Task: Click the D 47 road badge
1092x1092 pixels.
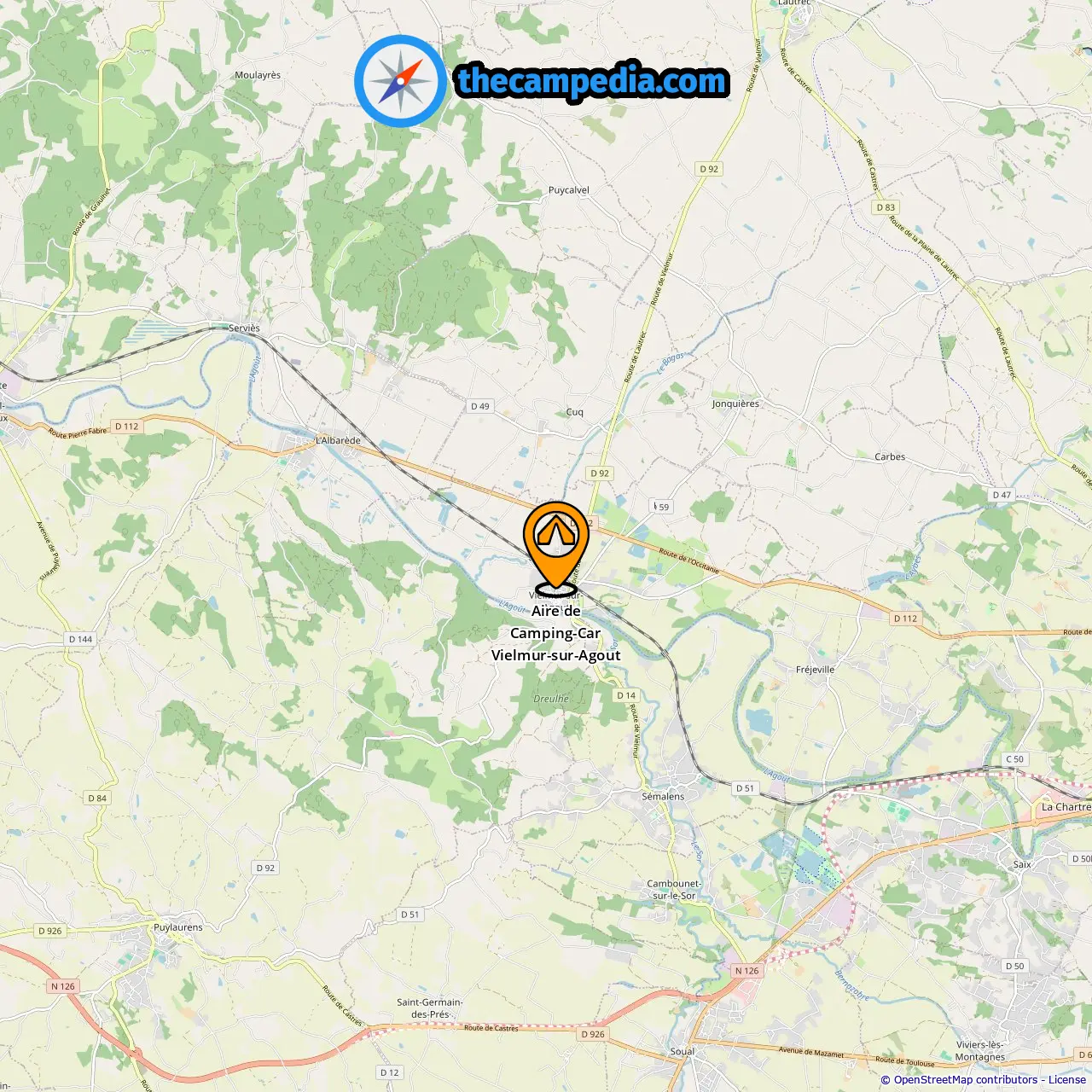Action: pos(1002,495)
